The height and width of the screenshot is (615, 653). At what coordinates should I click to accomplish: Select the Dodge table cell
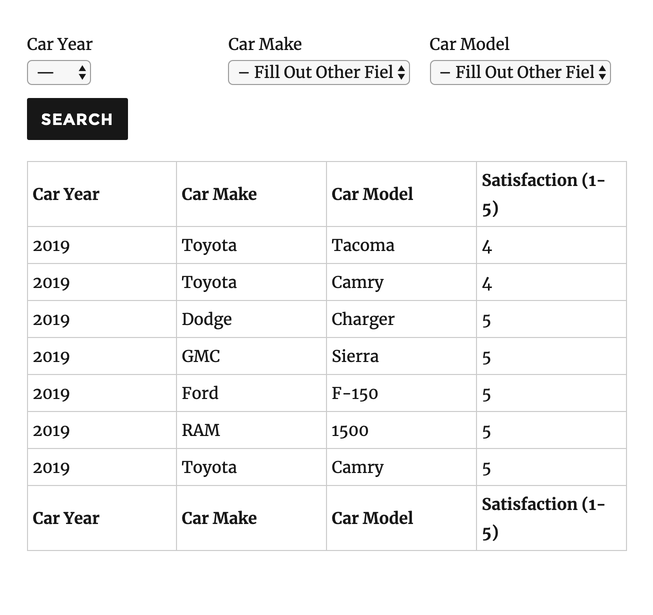pos(252,319)
